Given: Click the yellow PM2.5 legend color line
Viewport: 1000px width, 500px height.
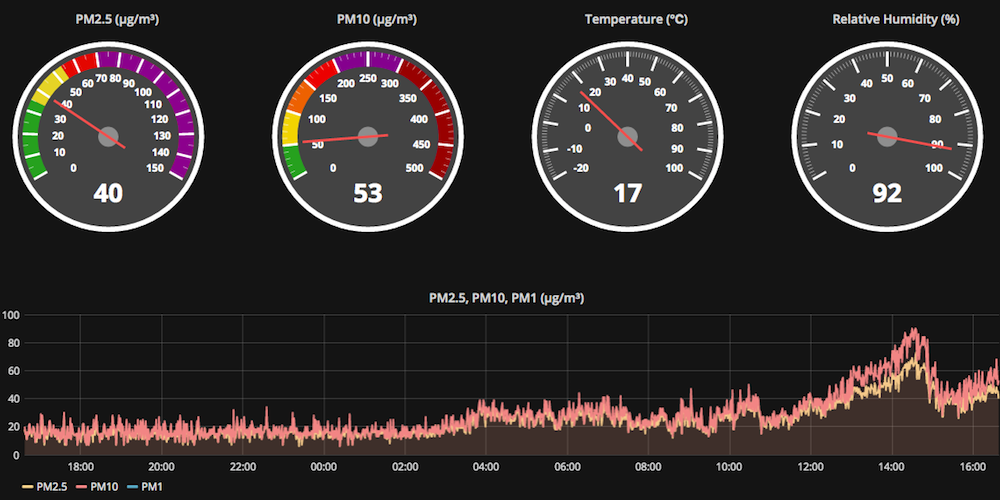Looking at the screenshot, I should (28, 487).
